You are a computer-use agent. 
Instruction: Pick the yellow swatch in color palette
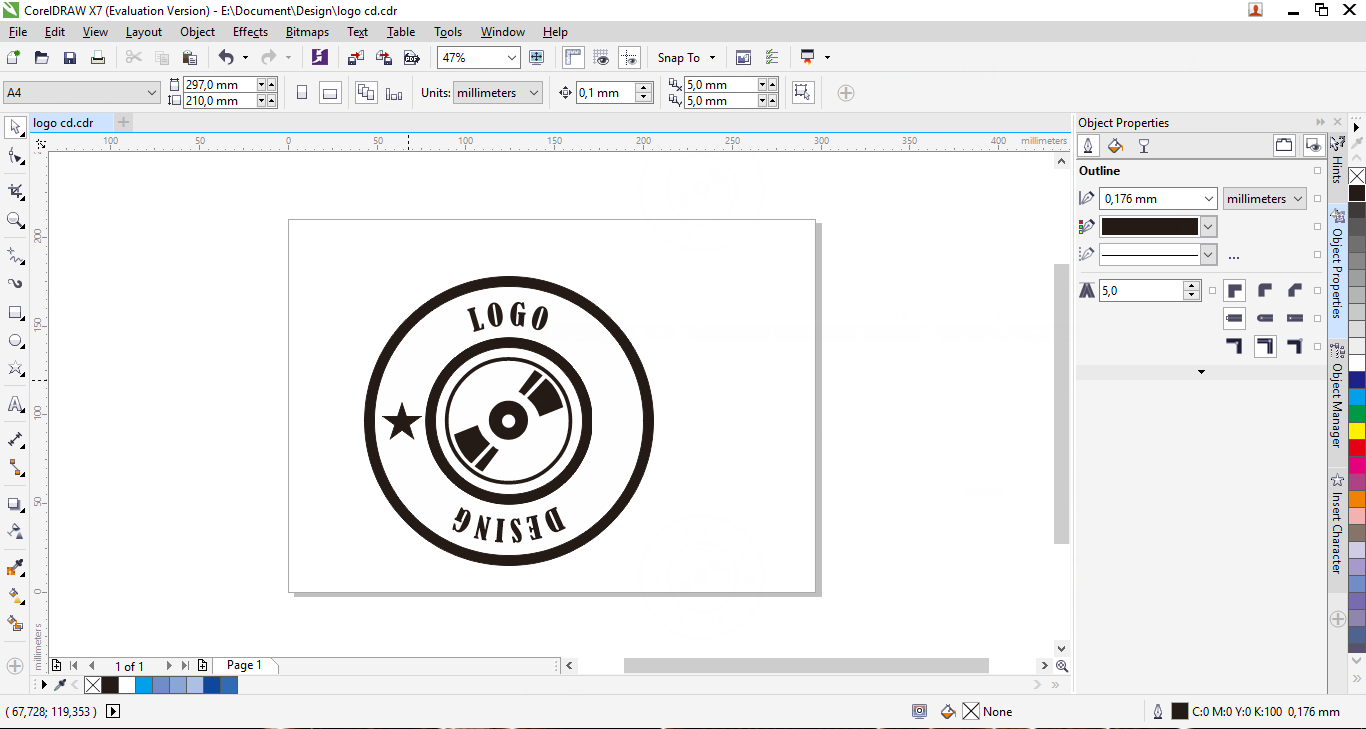[1357, 430]
